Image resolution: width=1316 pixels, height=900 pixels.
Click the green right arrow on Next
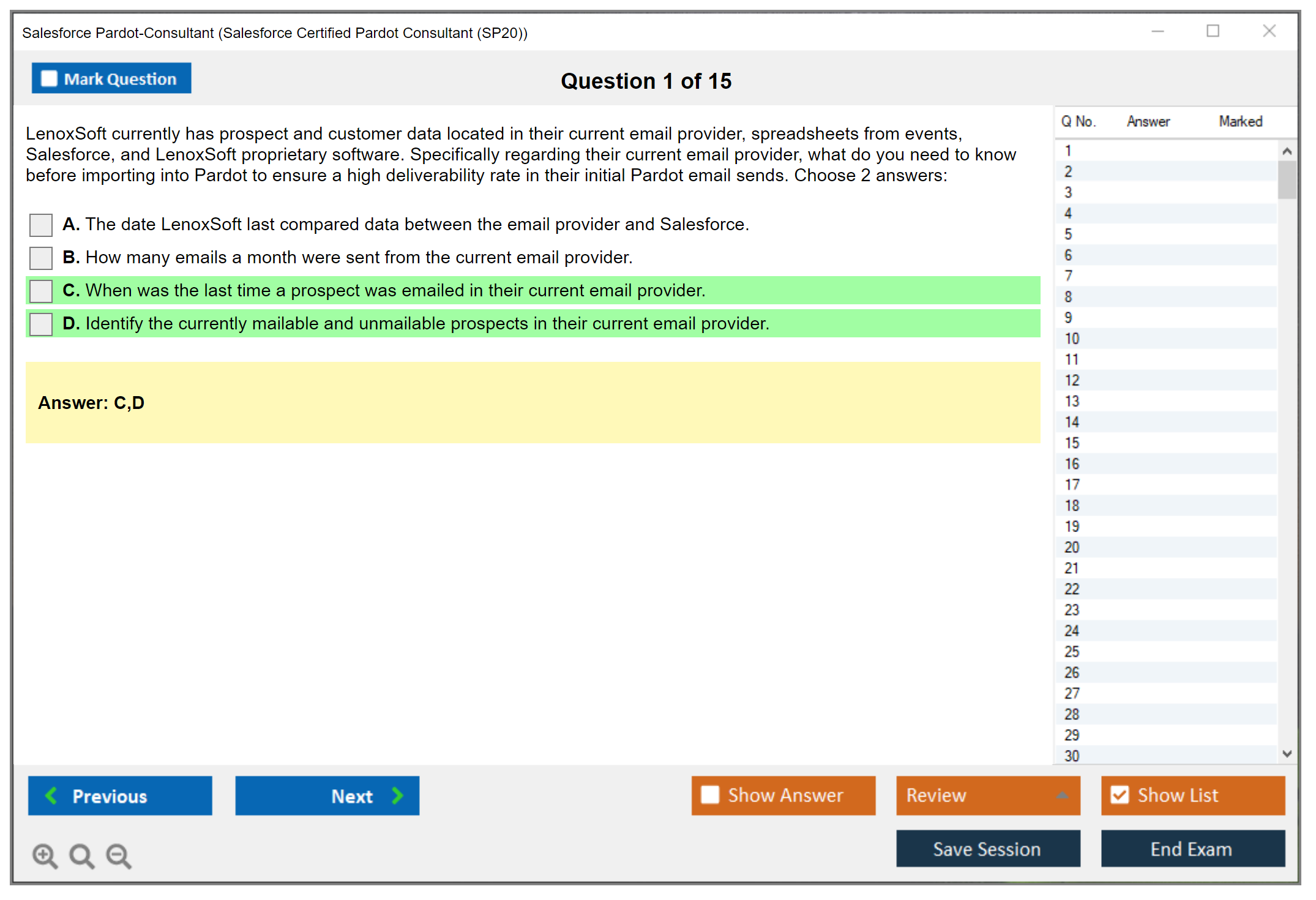tap(397, 795)
